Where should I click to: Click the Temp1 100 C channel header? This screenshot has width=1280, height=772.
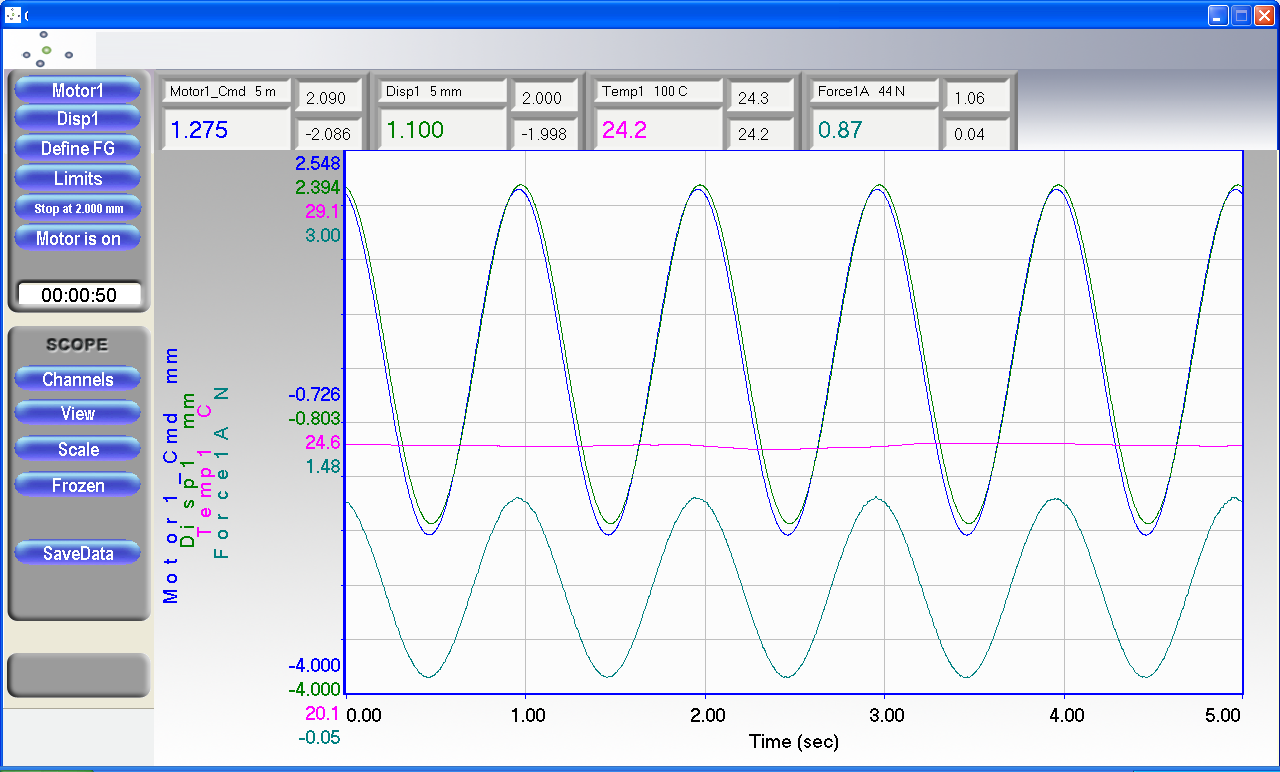coord(659,92)
